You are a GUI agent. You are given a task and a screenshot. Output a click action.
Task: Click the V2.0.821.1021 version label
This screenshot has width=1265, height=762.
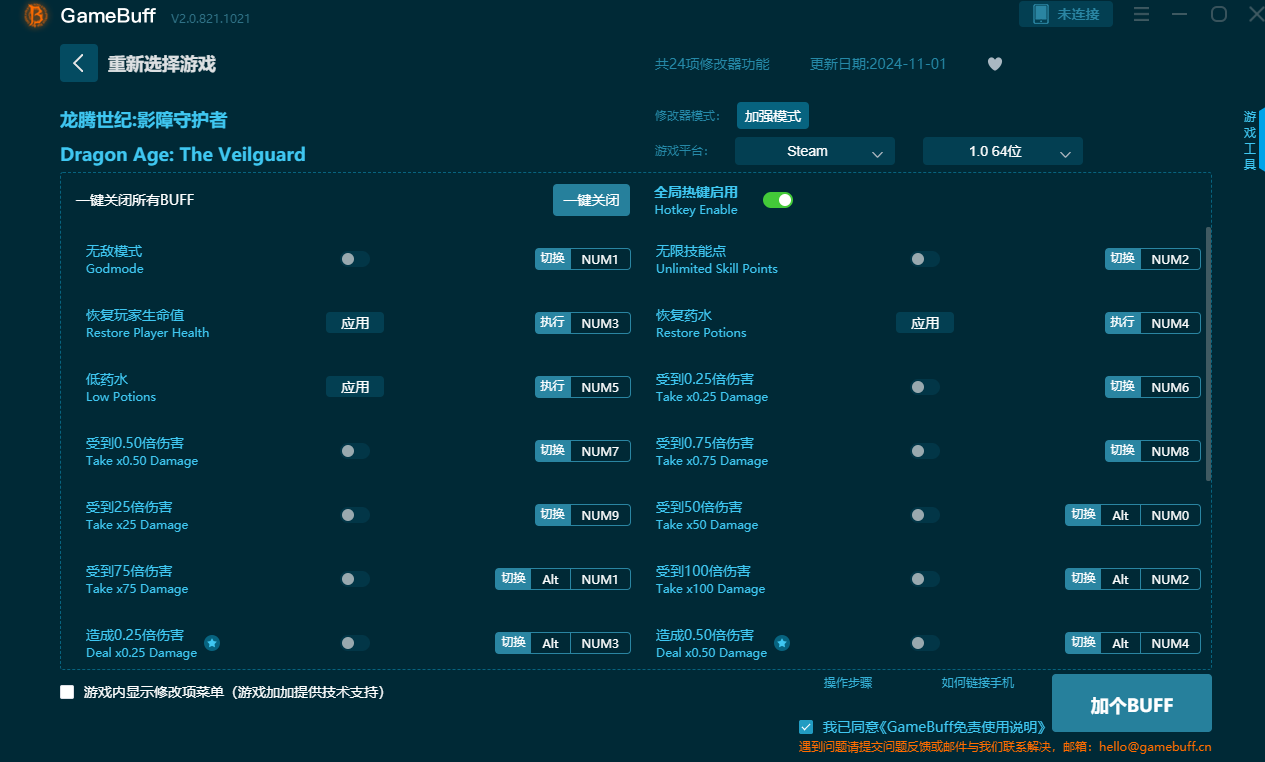[211, 19]
